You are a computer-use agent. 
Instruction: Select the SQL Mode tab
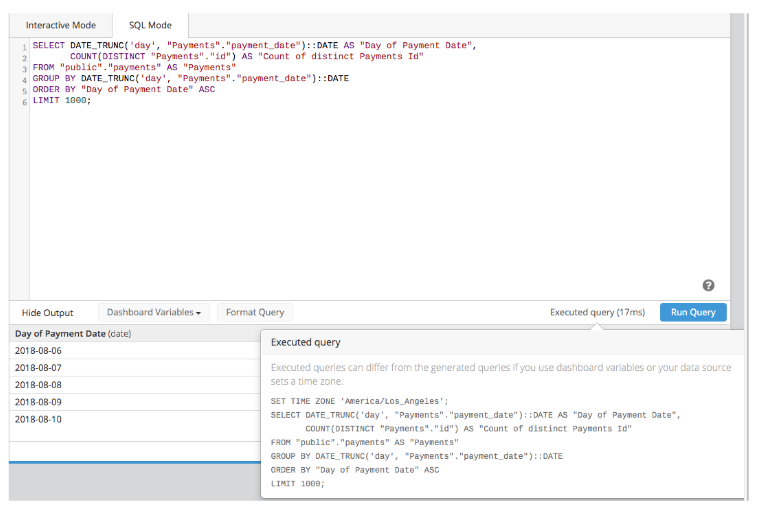(x=150, y=25)
